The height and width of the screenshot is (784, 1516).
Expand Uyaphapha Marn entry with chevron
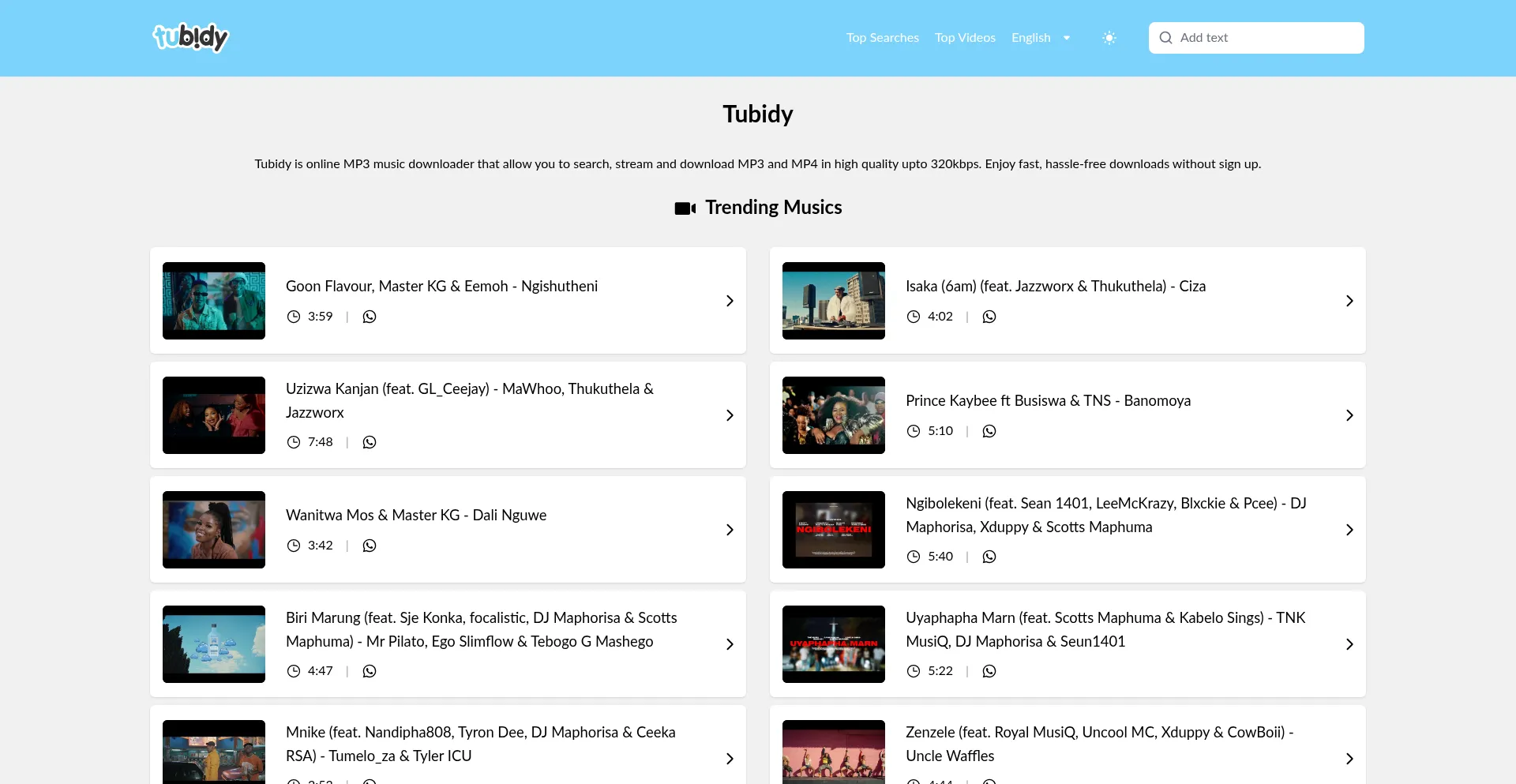[x=1349, y=644]
